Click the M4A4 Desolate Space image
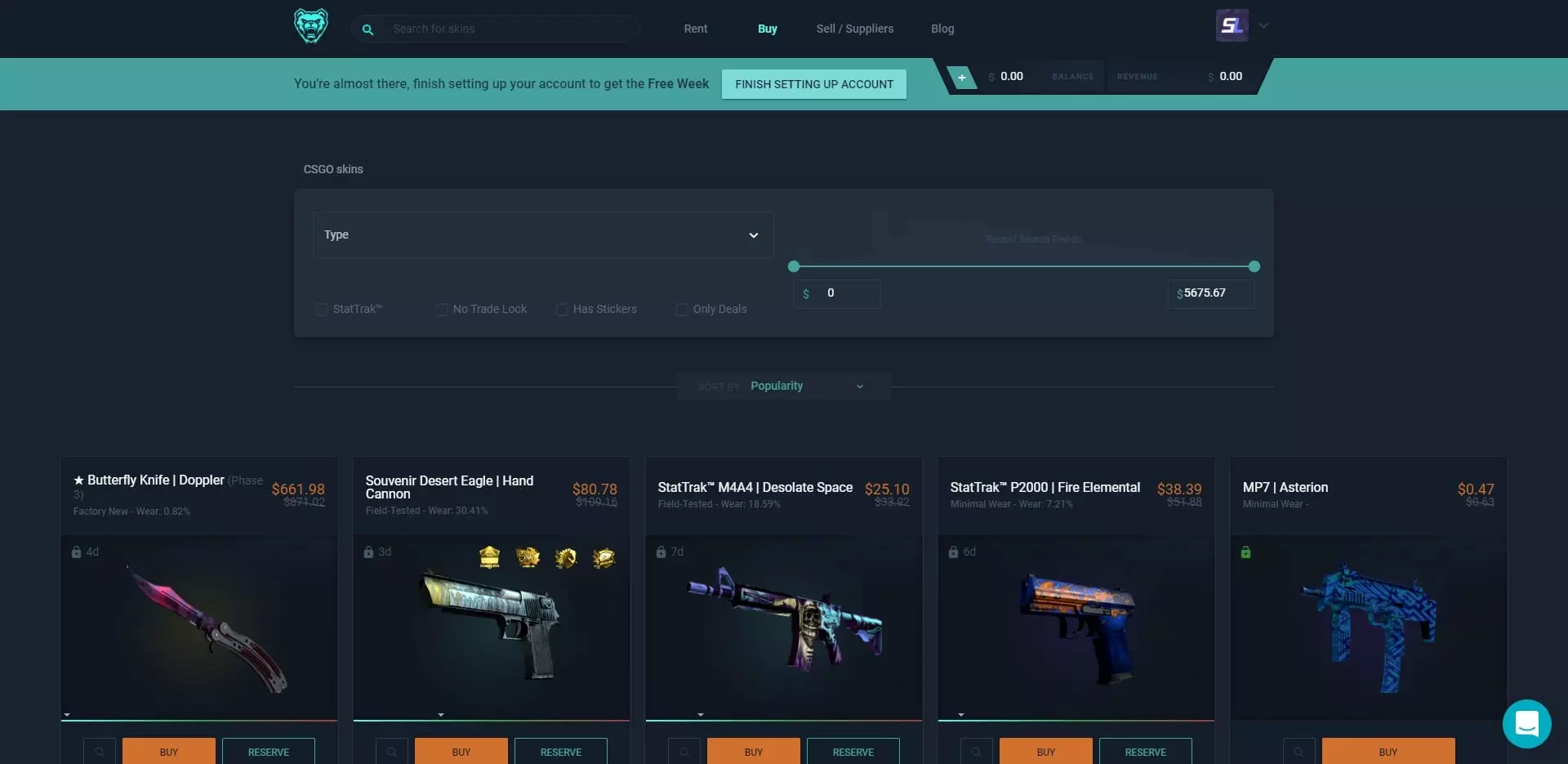Screen dimensions: 1568x764 tap(784, 619)
